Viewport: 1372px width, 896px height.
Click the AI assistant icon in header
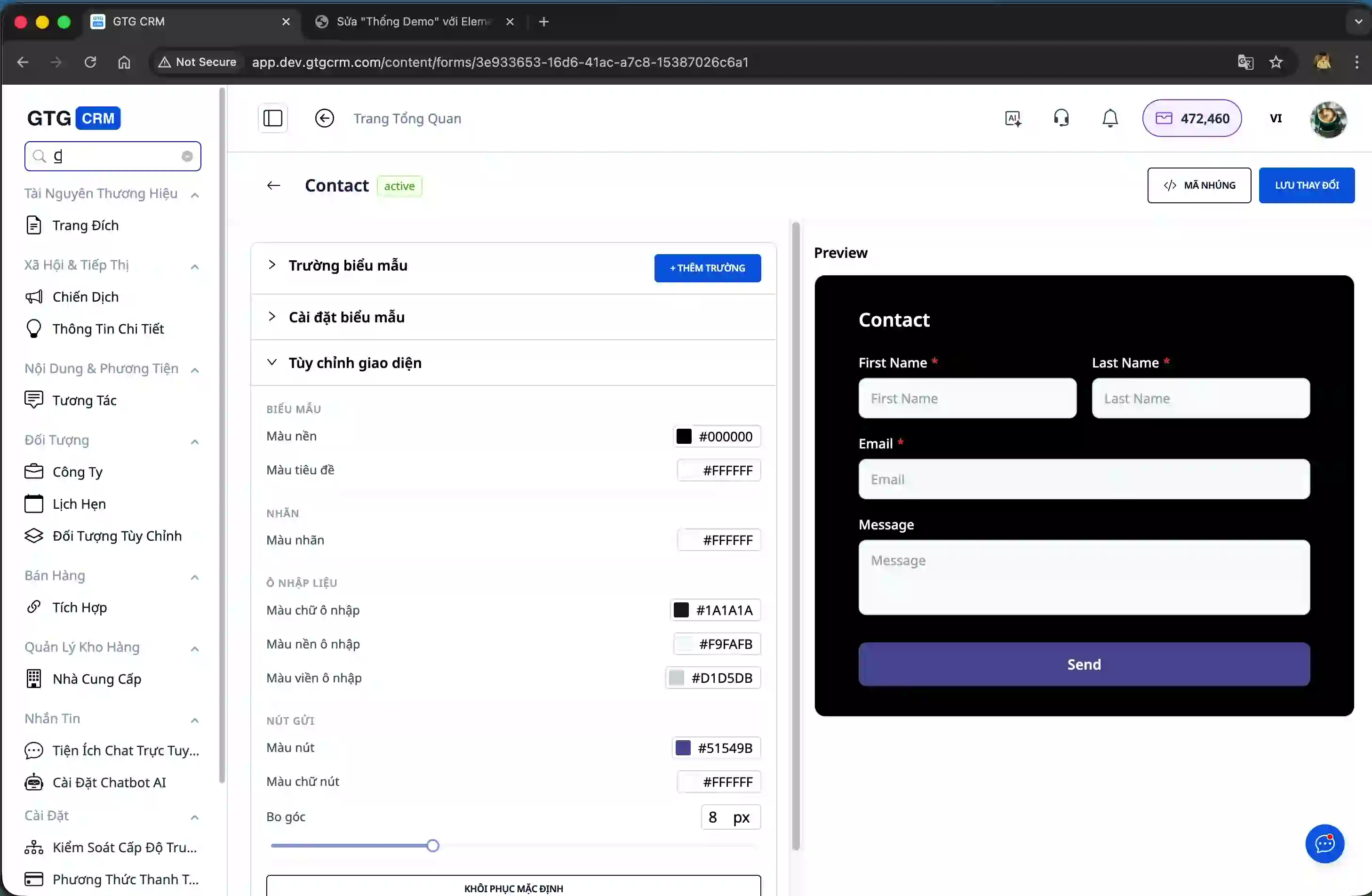click(x=1013, y=119)
